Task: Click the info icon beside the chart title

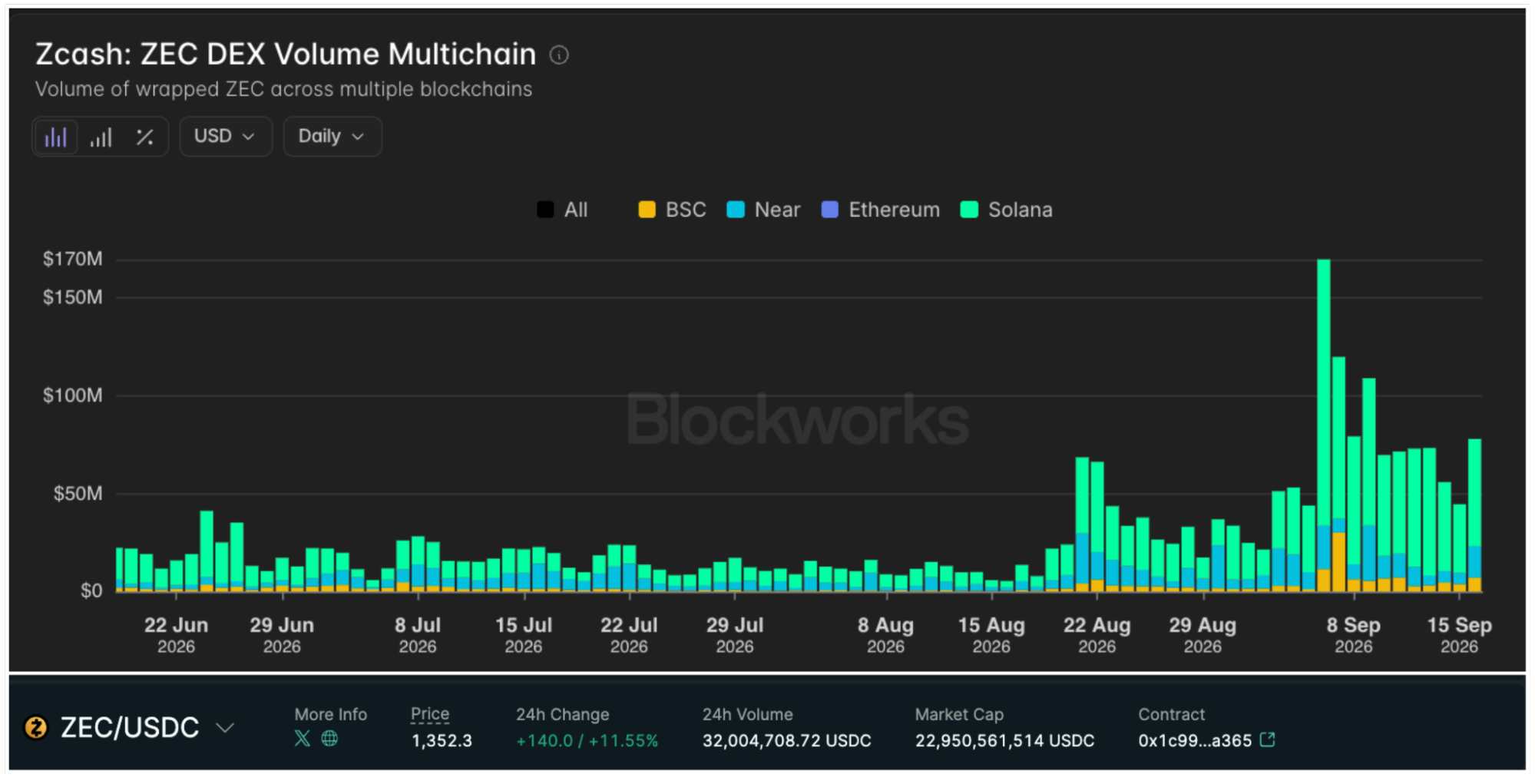Action: click(x=559, y=55)
